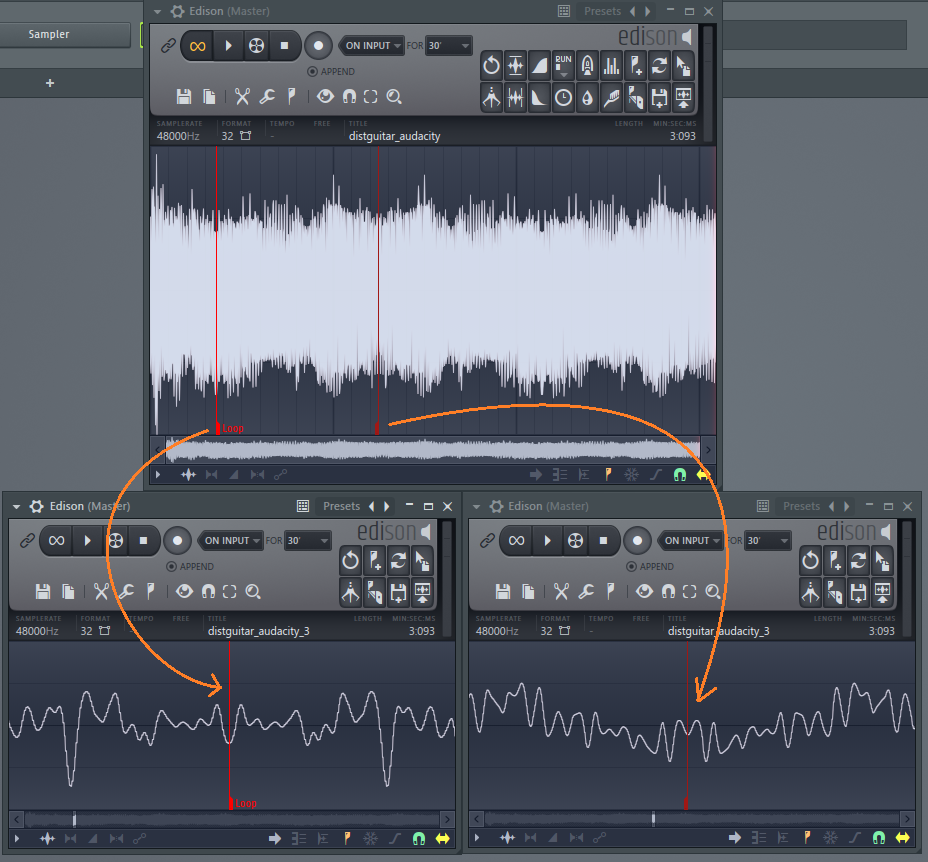Click the flag Regions icon in top Edison
Screen dimensions: 928x862
click(292, 96)
